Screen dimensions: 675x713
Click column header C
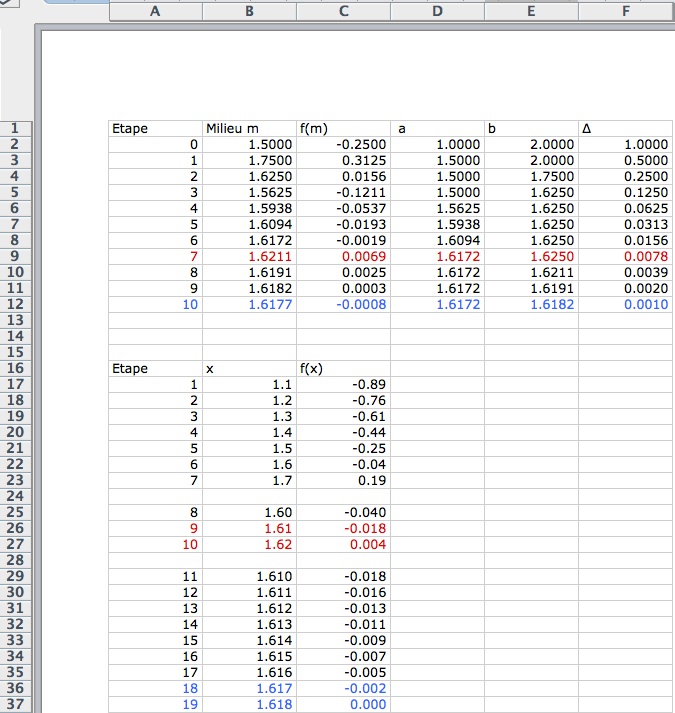pos(343,12)
